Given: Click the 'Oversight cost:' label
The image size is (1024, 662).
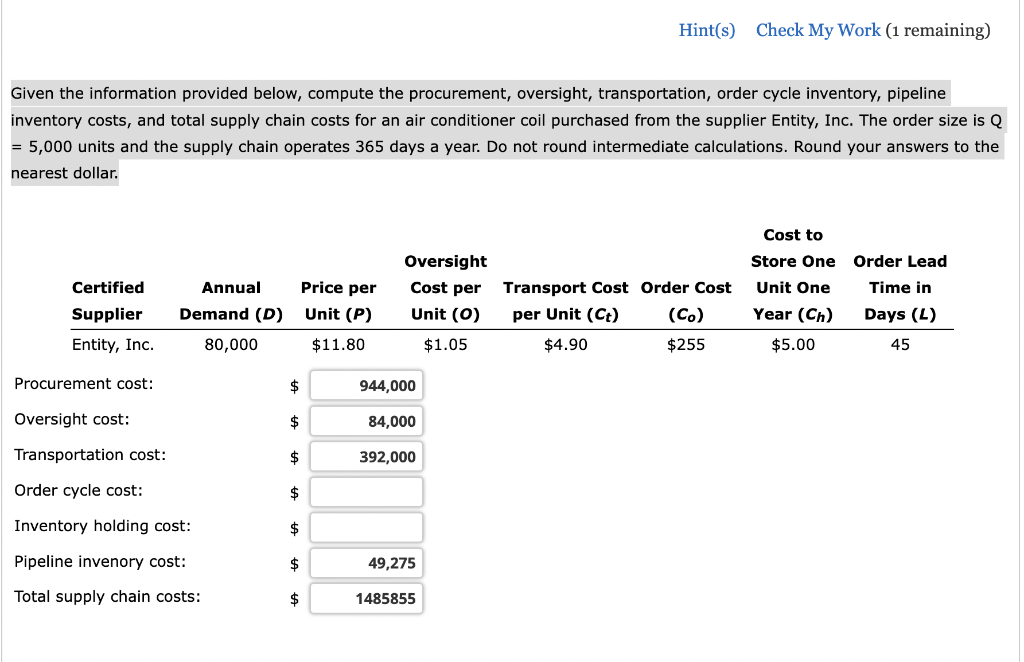Looking at the screenshot, I should point(72,419).
